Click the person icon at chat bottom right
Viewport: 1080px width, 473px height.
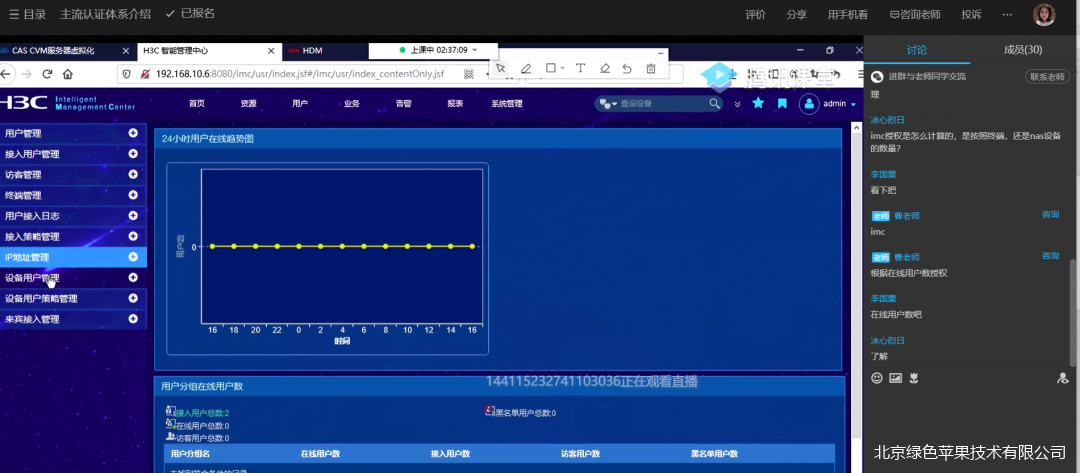[1063, 378]
